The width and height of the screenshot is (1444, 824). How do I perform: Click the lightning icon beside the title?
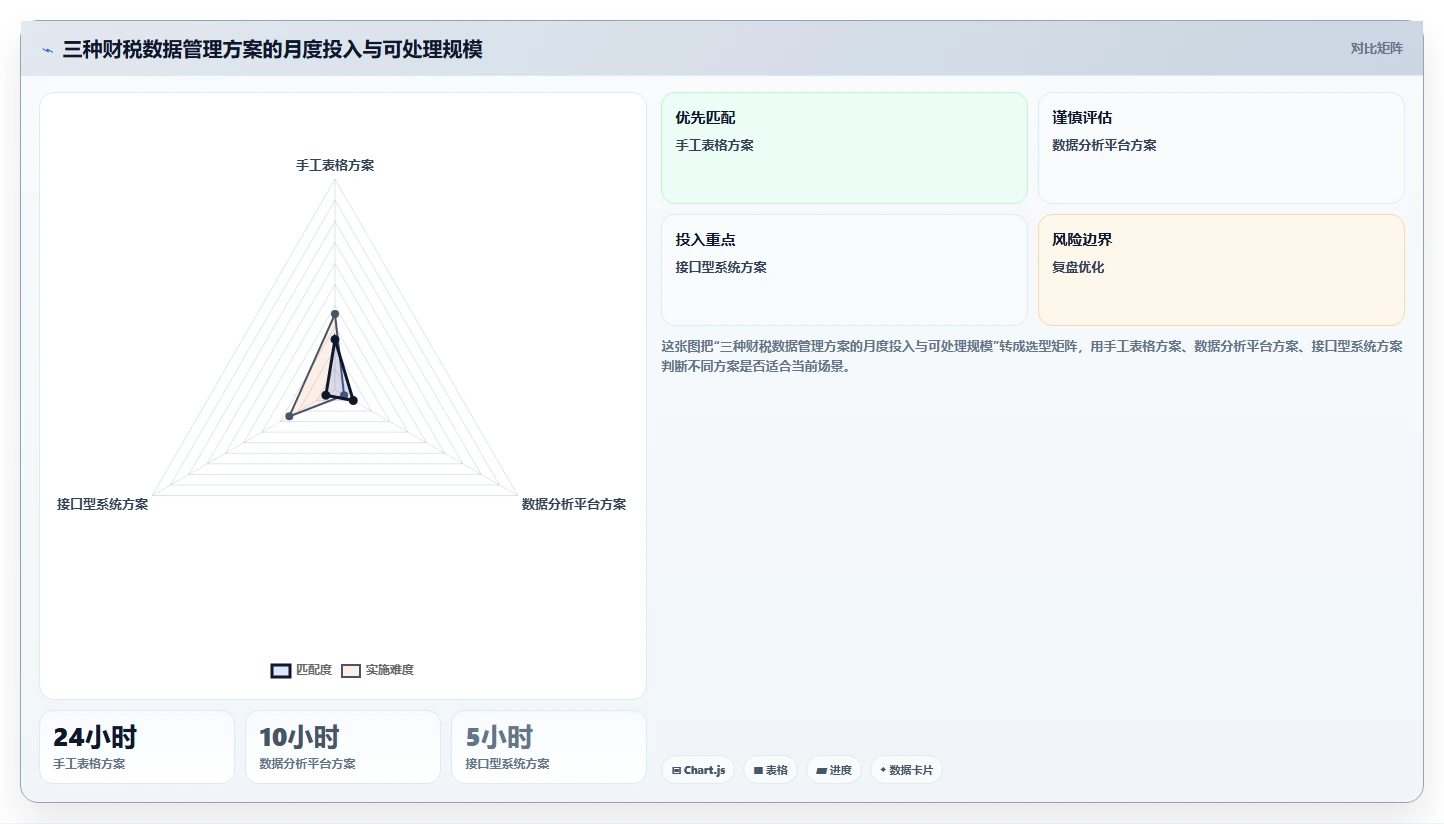pos(47,49)
